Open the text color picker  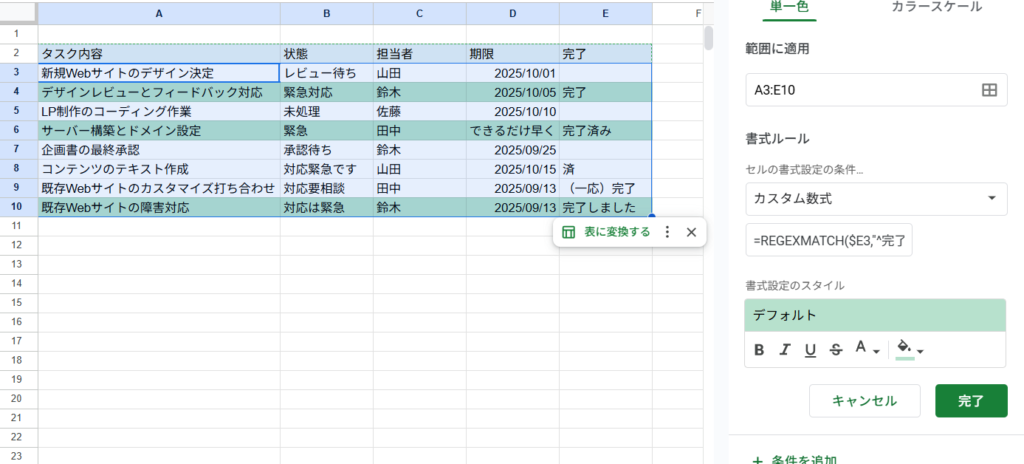(866, 349)
